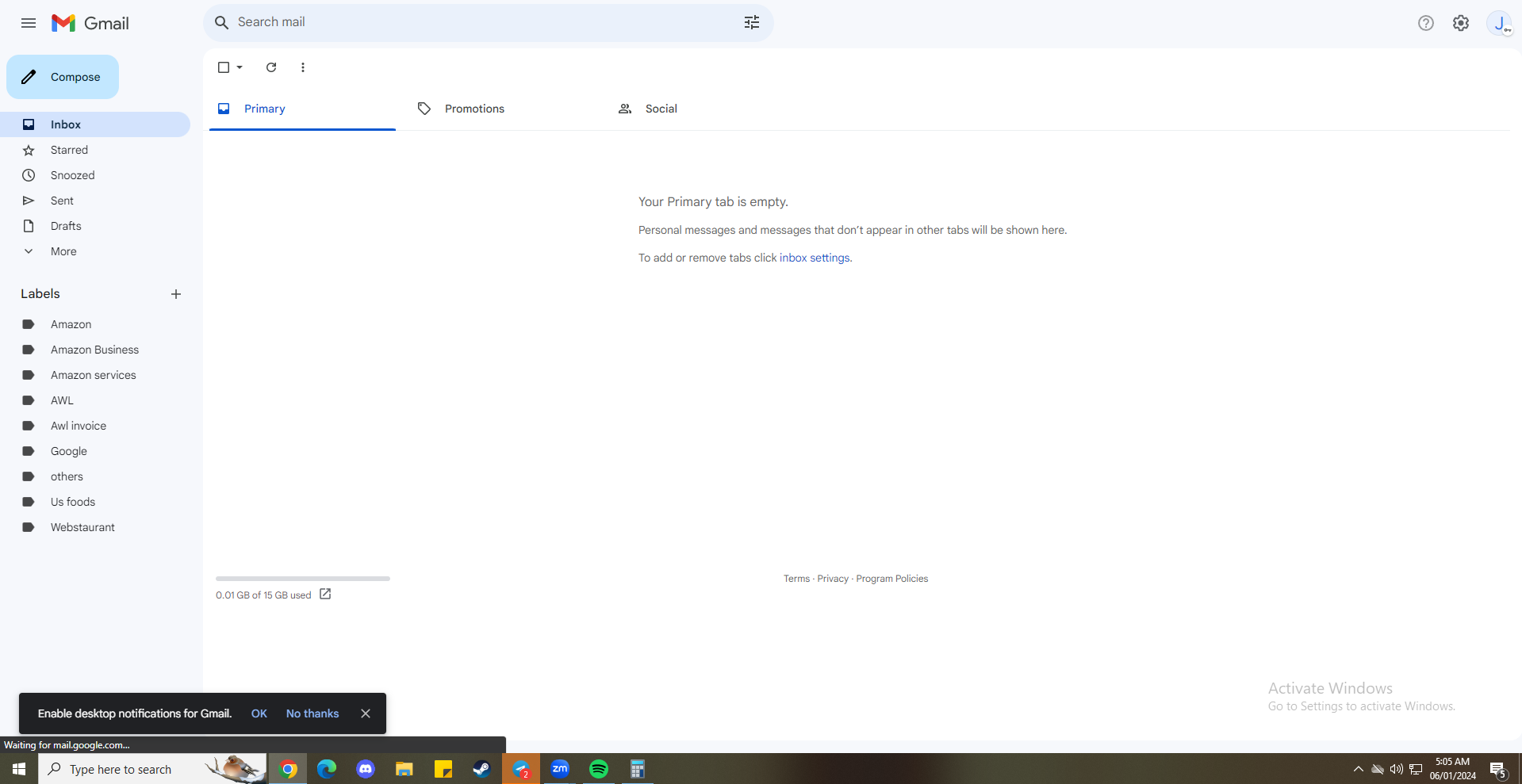Open Microsoft Edge from taskbar
This screenshot has width=1522, height=784.
pyautogui.click(x=327, y=769)
